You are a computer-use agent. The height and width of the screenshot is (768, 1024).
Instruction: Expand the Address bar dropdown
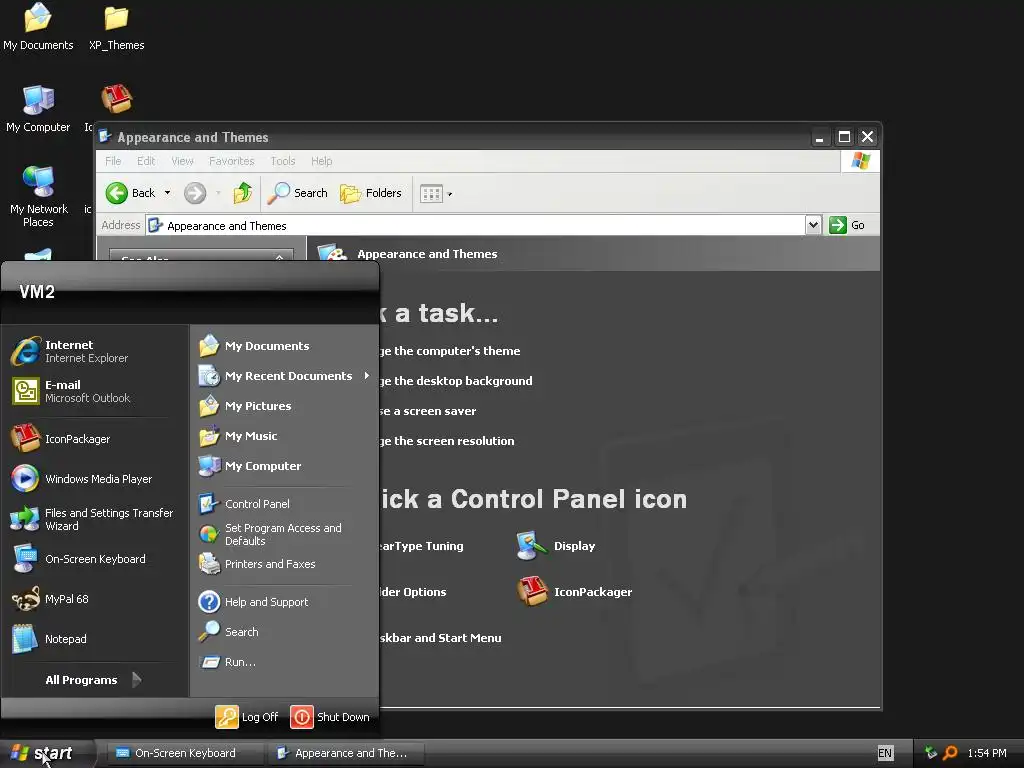[812, 225]
